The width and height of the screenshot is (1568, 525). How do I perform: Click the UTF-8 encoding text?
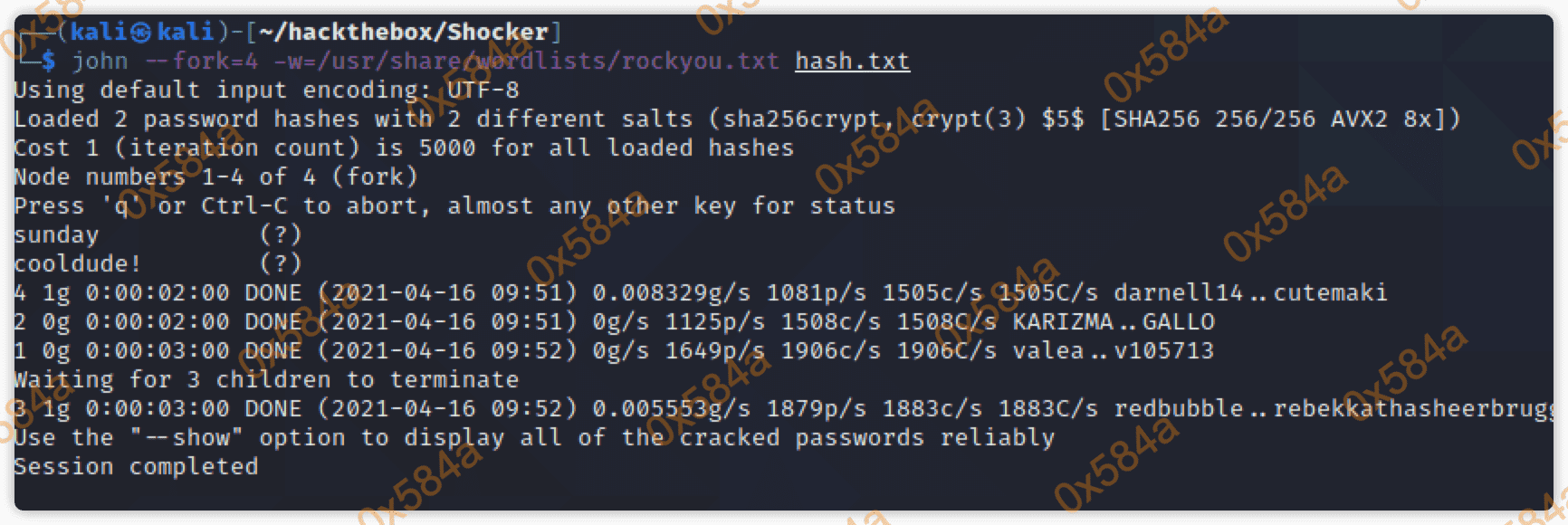tap(483, 91)
